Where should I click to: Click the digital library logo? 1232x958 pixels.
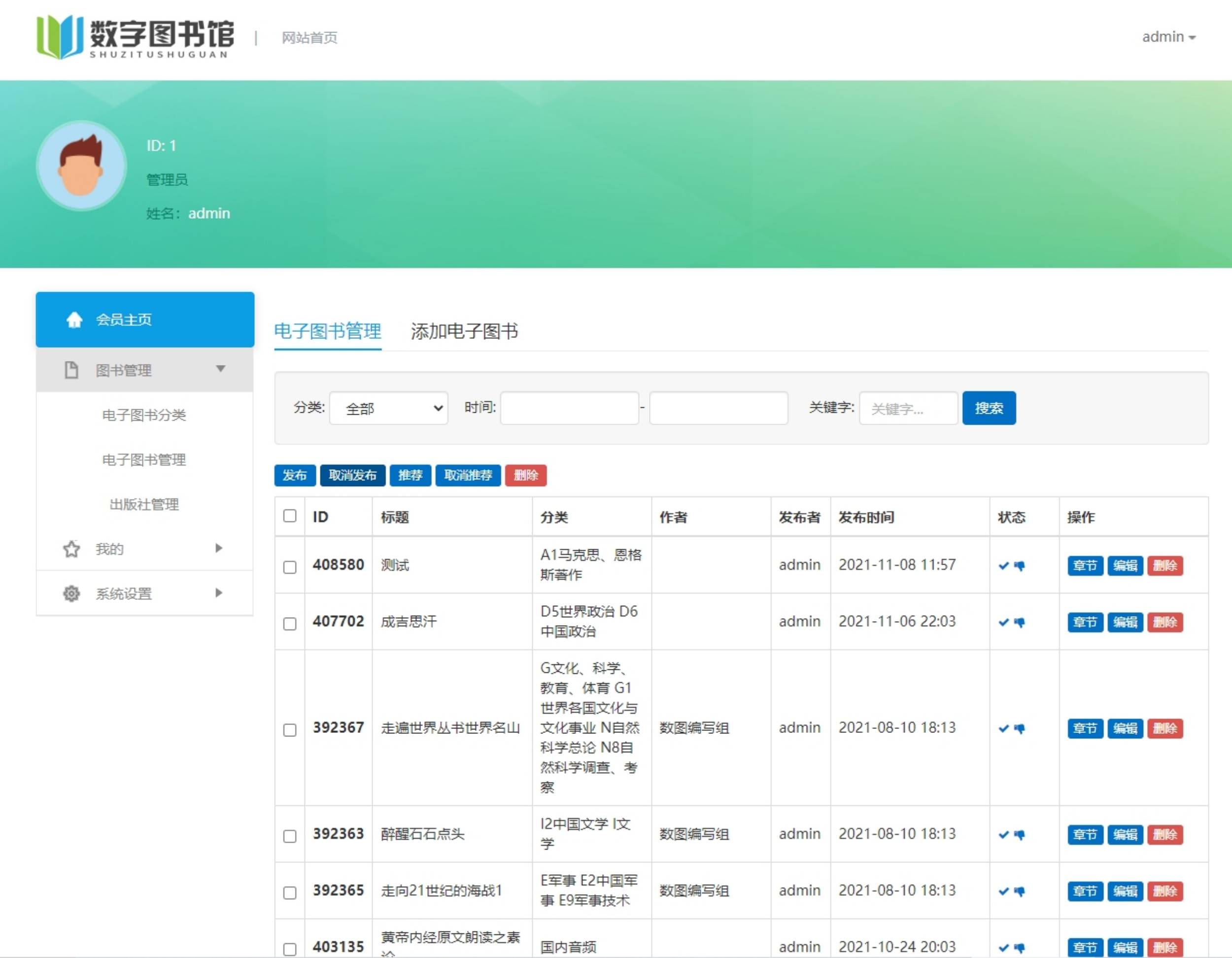136,36
